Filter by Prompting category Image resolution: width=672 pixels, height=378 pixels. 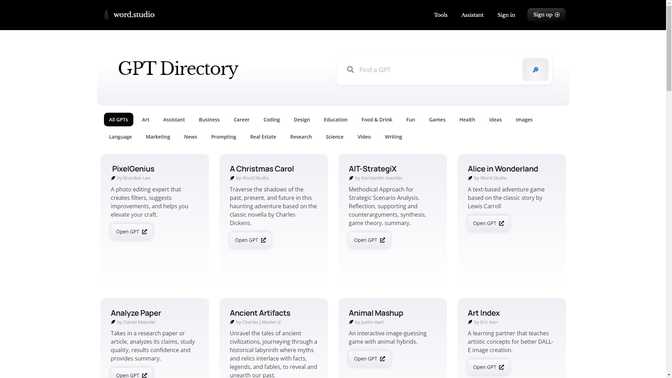coord(224,137)
